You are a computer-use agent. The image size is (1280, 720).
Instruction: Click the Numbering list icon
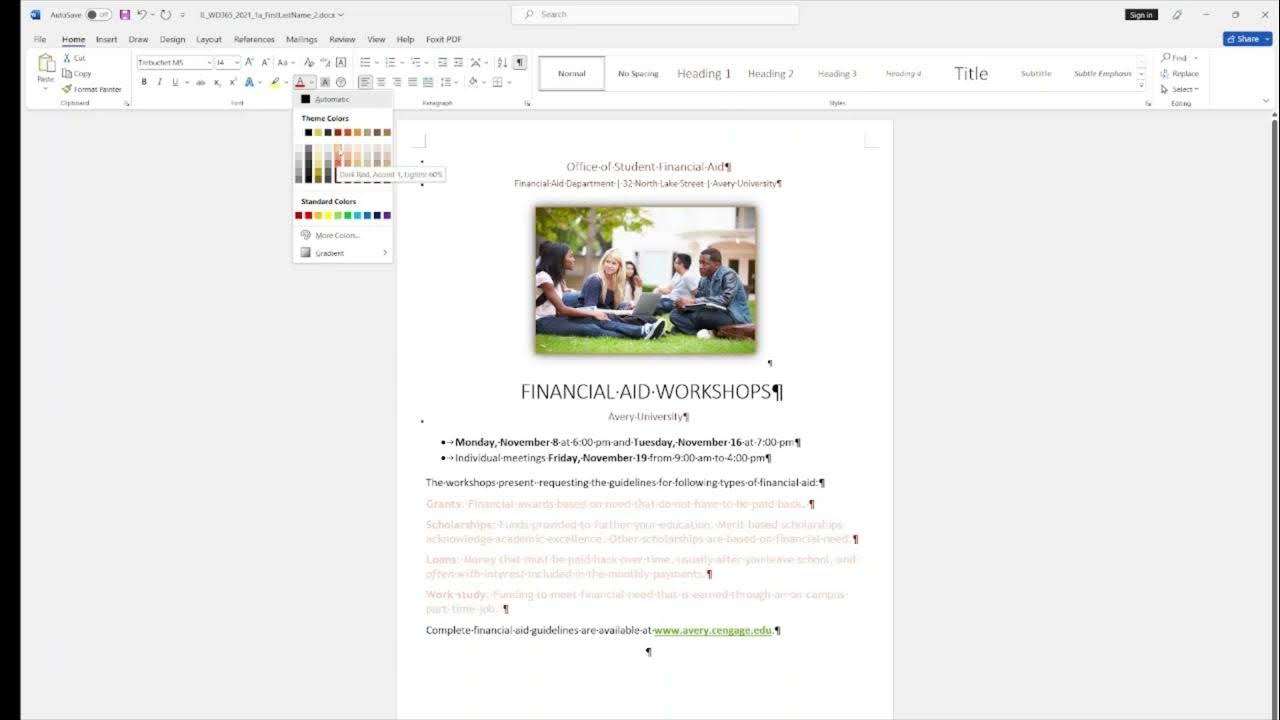pos(391,62)
